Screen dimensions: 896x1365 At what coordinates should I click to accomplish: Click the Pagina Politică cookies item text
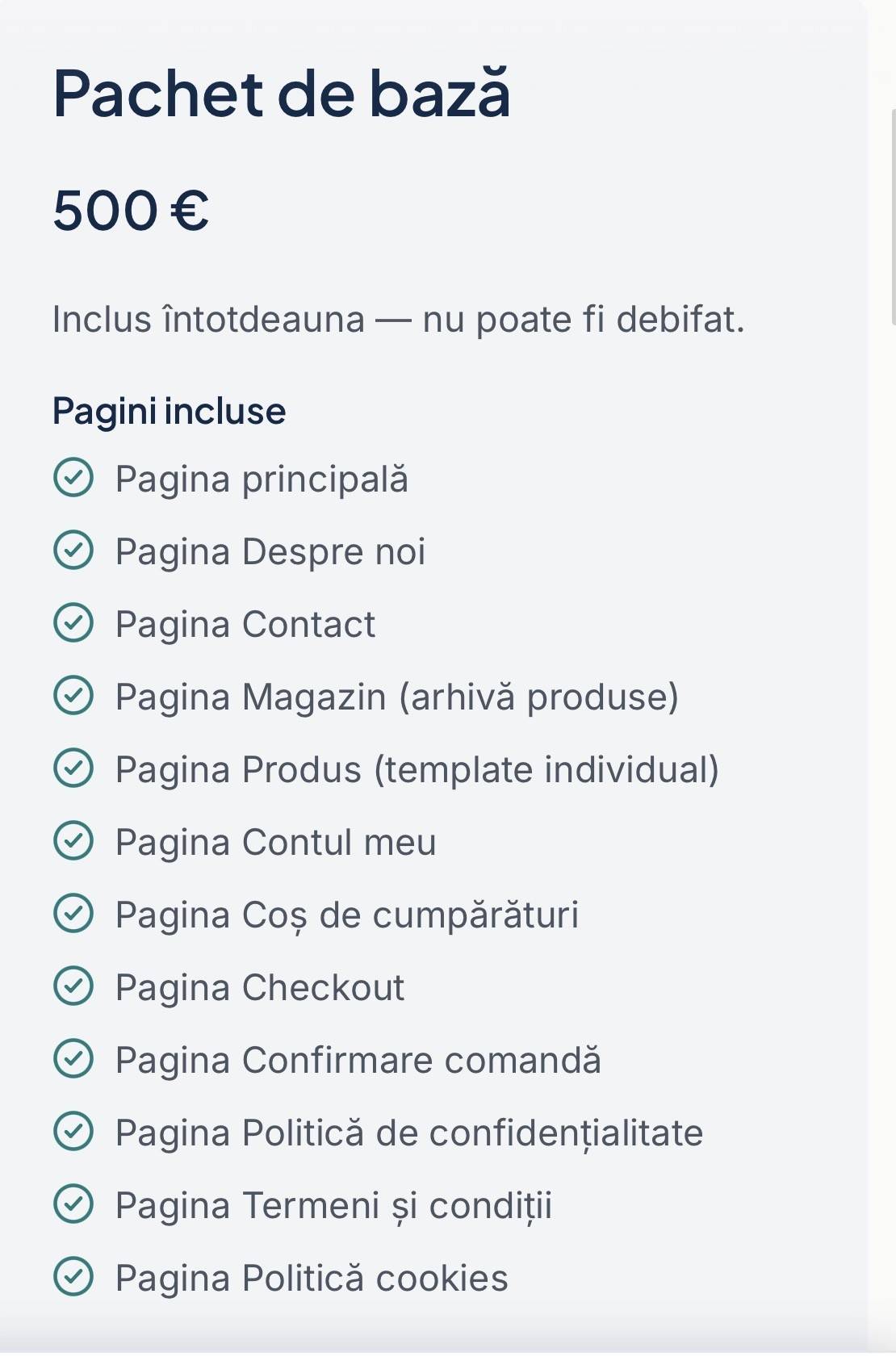(312, 1278)
